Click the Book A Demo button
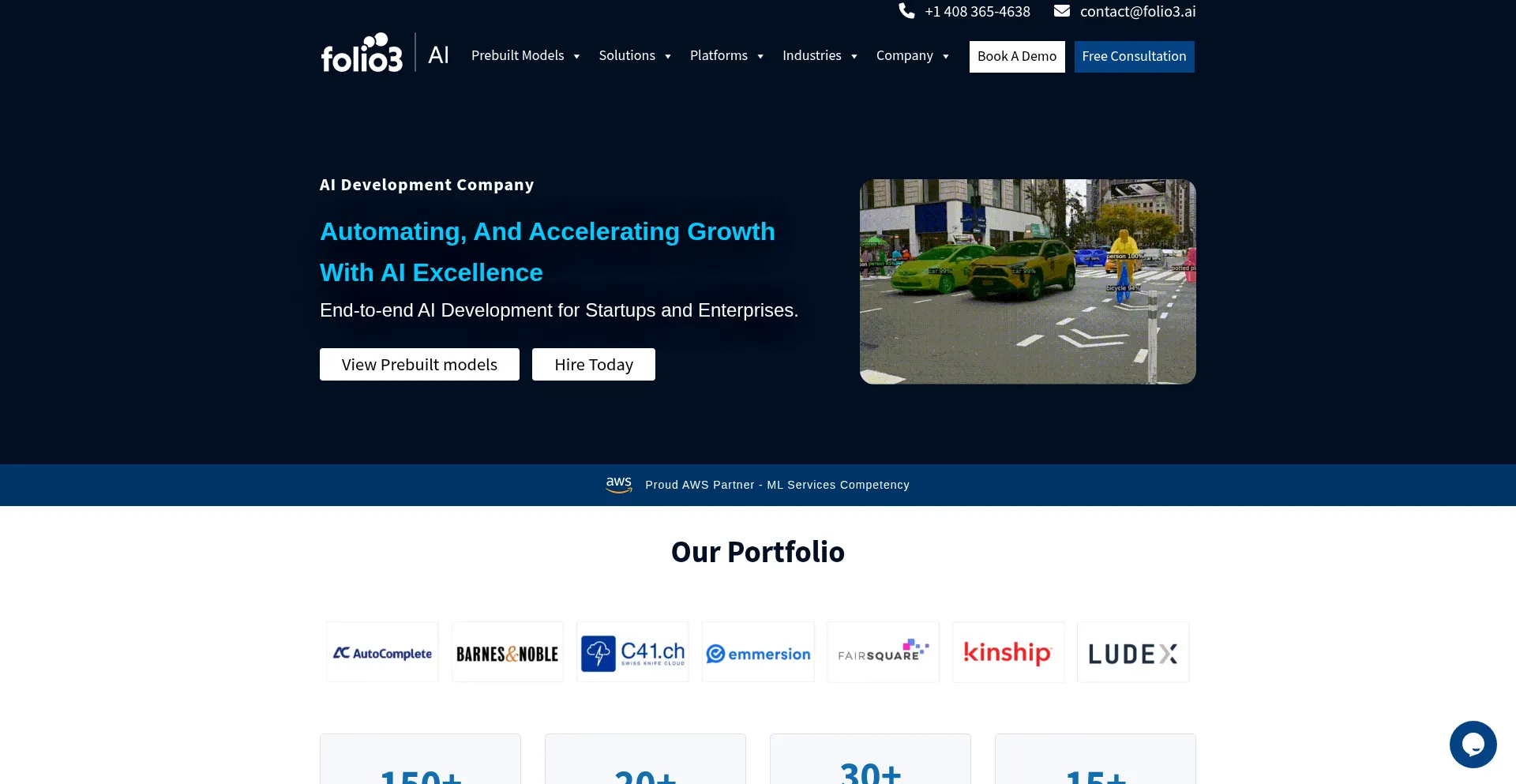This screenshot has width=1516, height=784. tap(1016, 57)
